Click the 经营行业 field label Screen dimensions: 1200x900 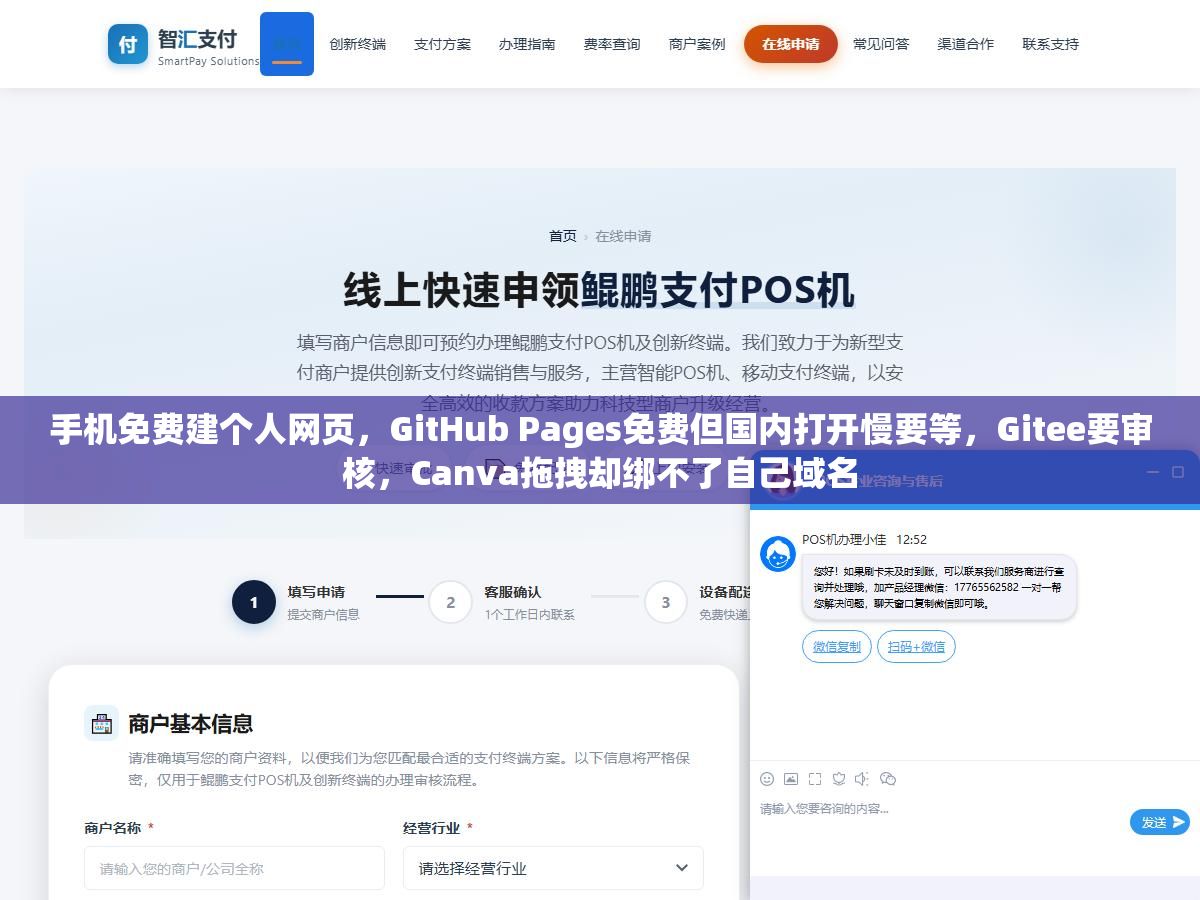[x=432, y=828]
